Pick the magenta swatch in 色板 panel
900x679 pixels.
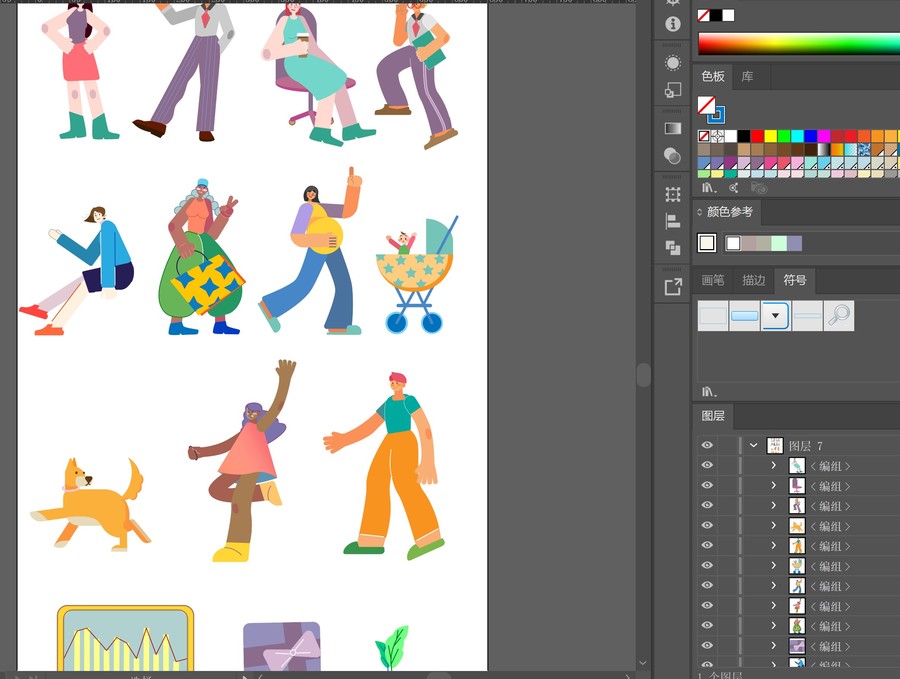[824, 136]
